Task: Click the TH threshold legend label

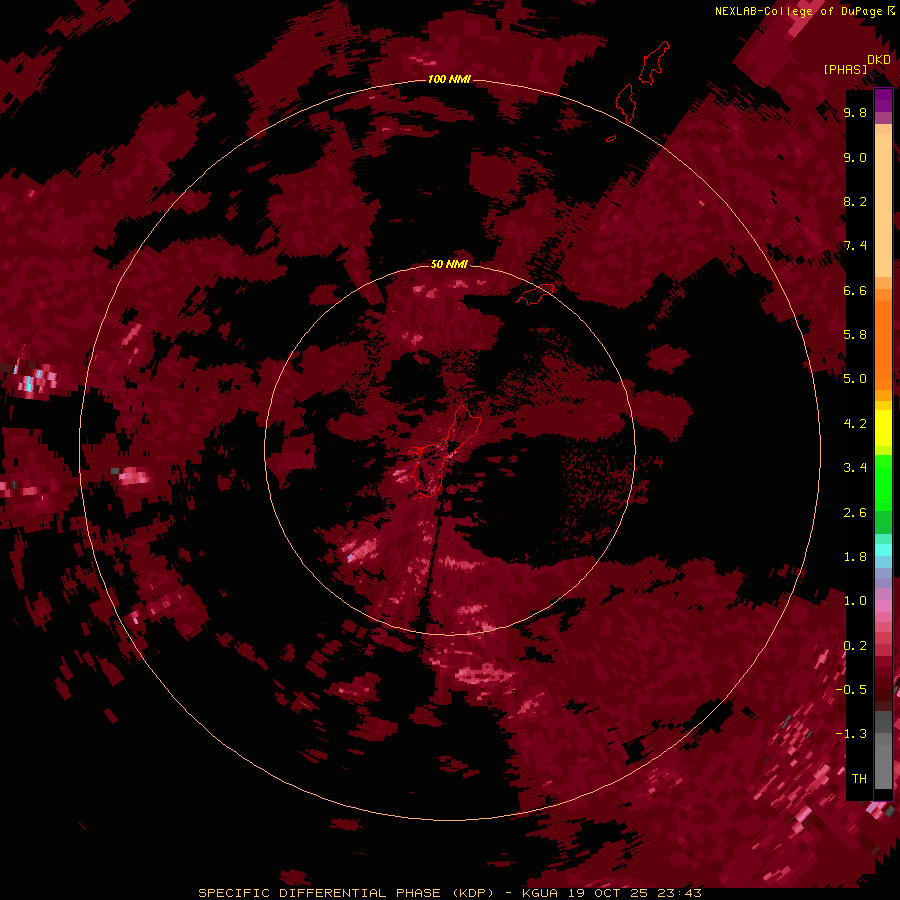Action: [859, 779]
